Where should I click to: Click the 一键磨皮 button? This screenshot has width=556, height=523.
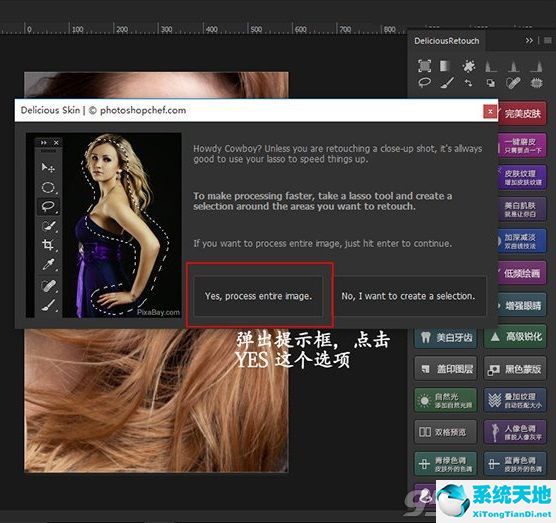click(x=522, y=146)
